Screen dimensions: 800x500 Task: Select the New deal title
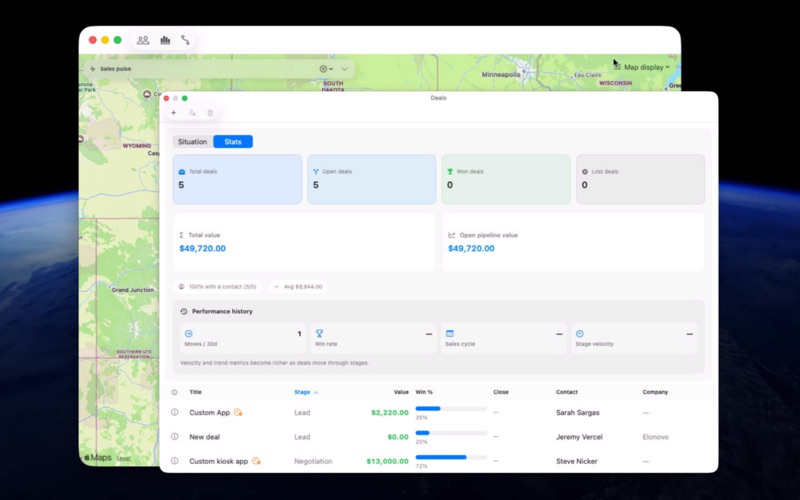205,437
